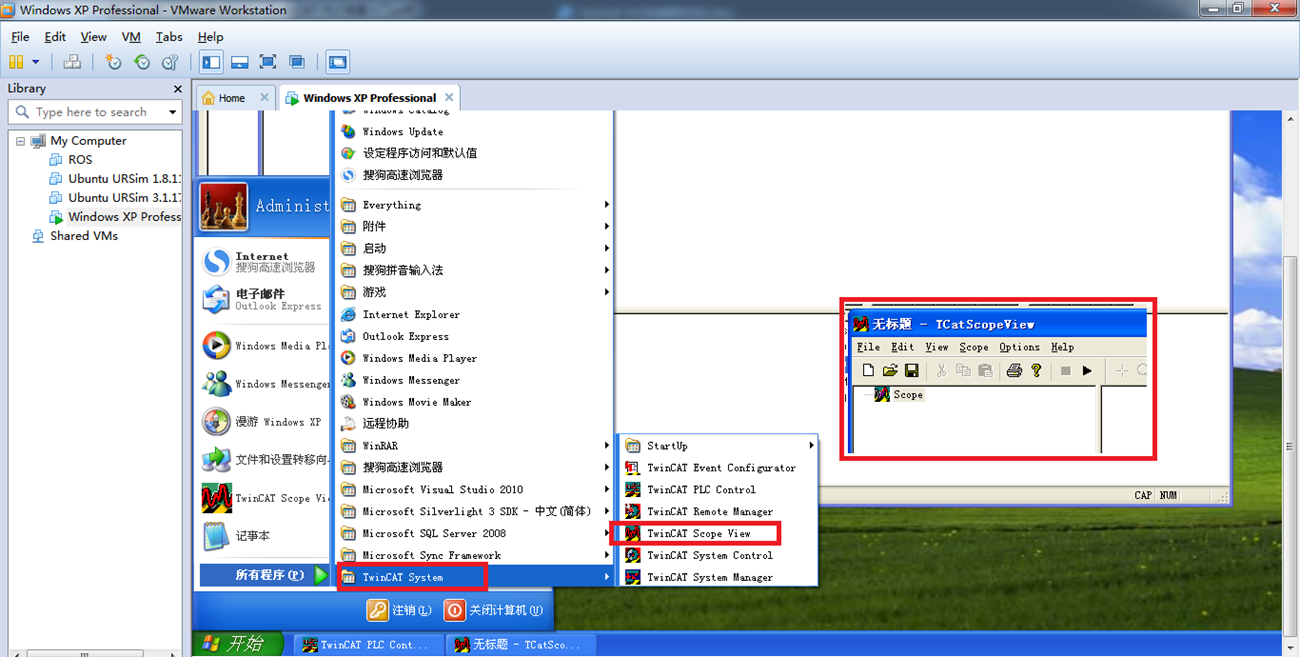
Task: Expand Microsoft SQL Server 2008 folder
Action: [x=474, y=534]
